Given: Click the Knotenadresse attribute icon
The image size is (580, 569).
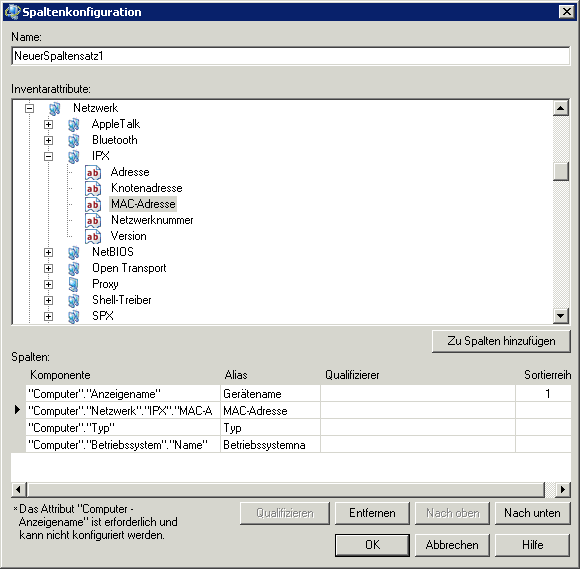Looking at the screenshot, I should pyautogui.click(x=93, y=188).
